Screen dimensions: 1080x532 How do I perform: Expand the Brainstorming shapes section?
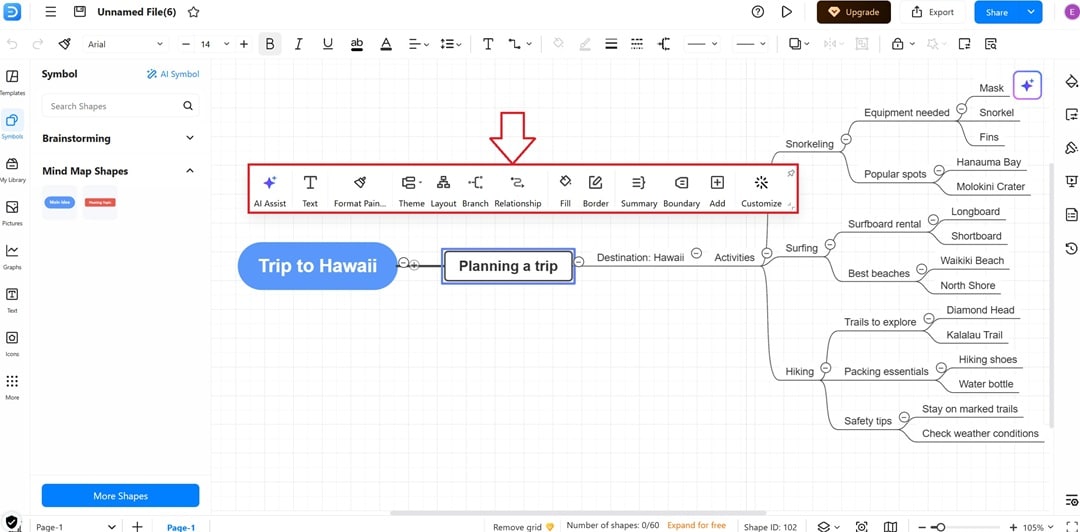pyautogui.click(x=190, y=138)
